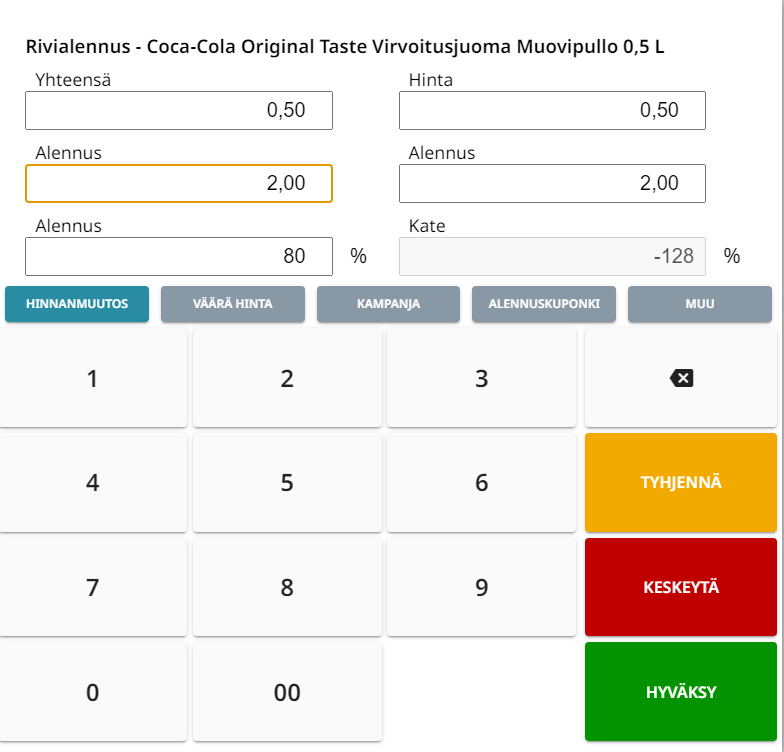The image size is (784, 752).
Task: Select the Väärä hinta reason
Action: tap(232, 304)
